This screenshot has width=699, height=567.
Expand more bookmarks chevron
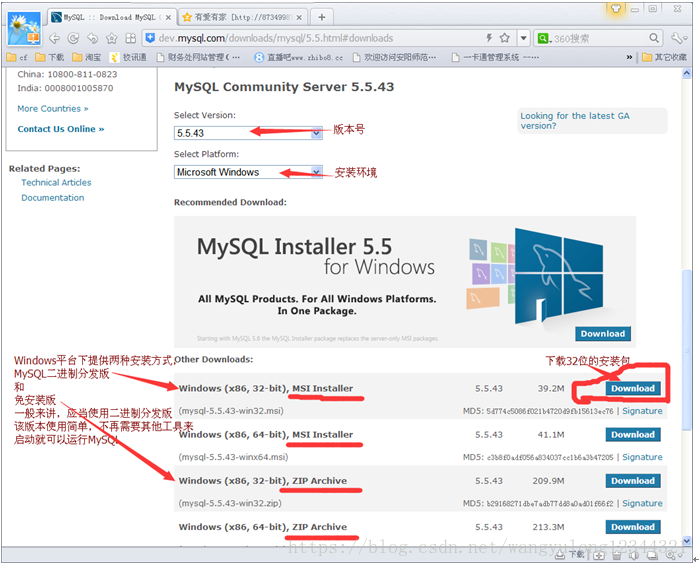(629, 57)
